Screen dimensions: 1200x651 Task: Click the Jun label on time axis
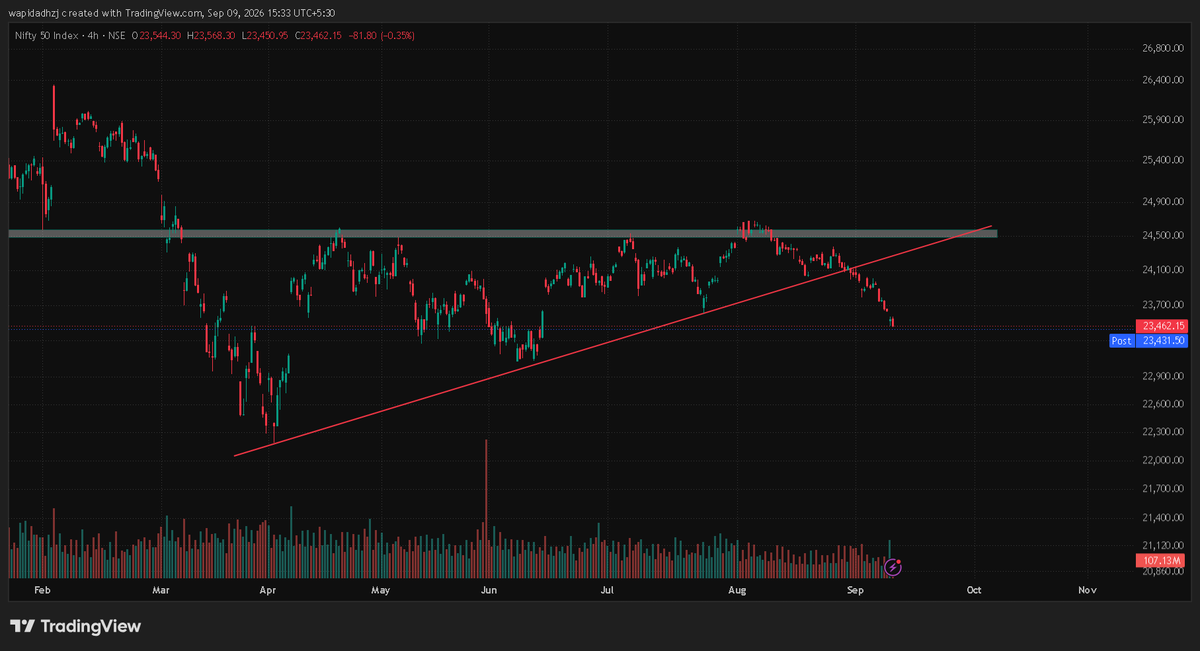tap(489, 590)
